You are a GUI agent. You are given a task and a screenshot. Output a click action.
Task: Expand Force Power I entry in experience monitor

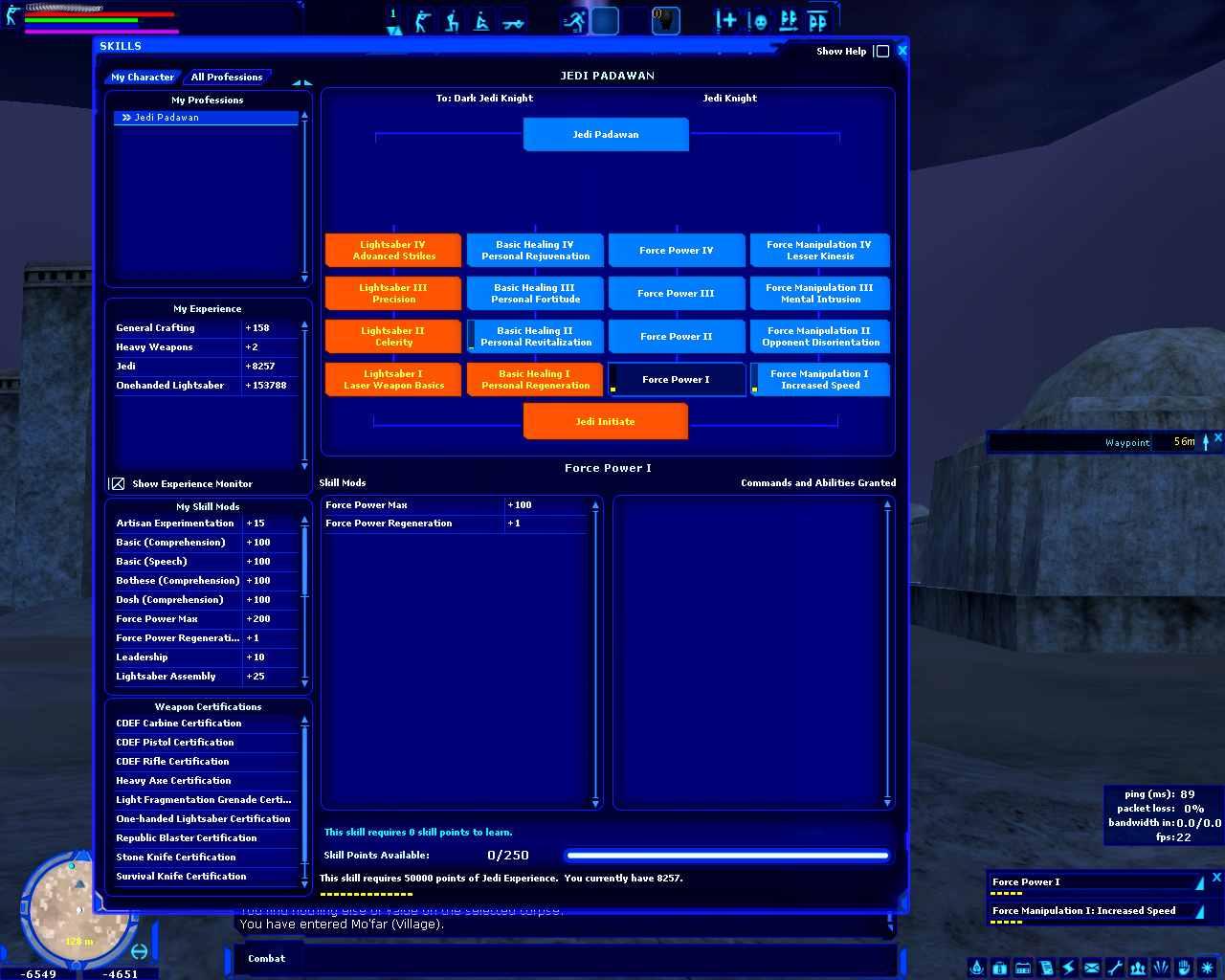(x=1199, y=882)
